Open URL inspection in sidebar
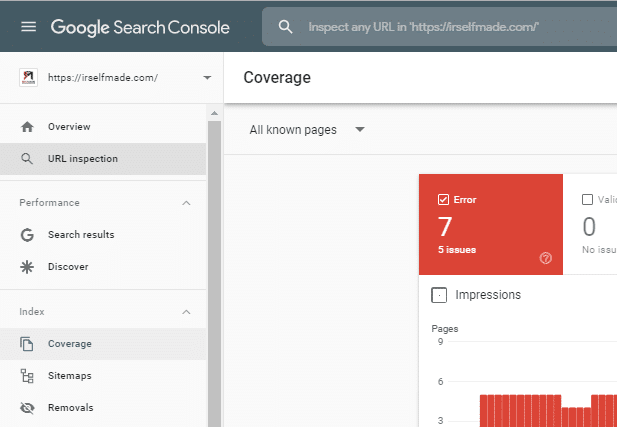 (103, 159)
